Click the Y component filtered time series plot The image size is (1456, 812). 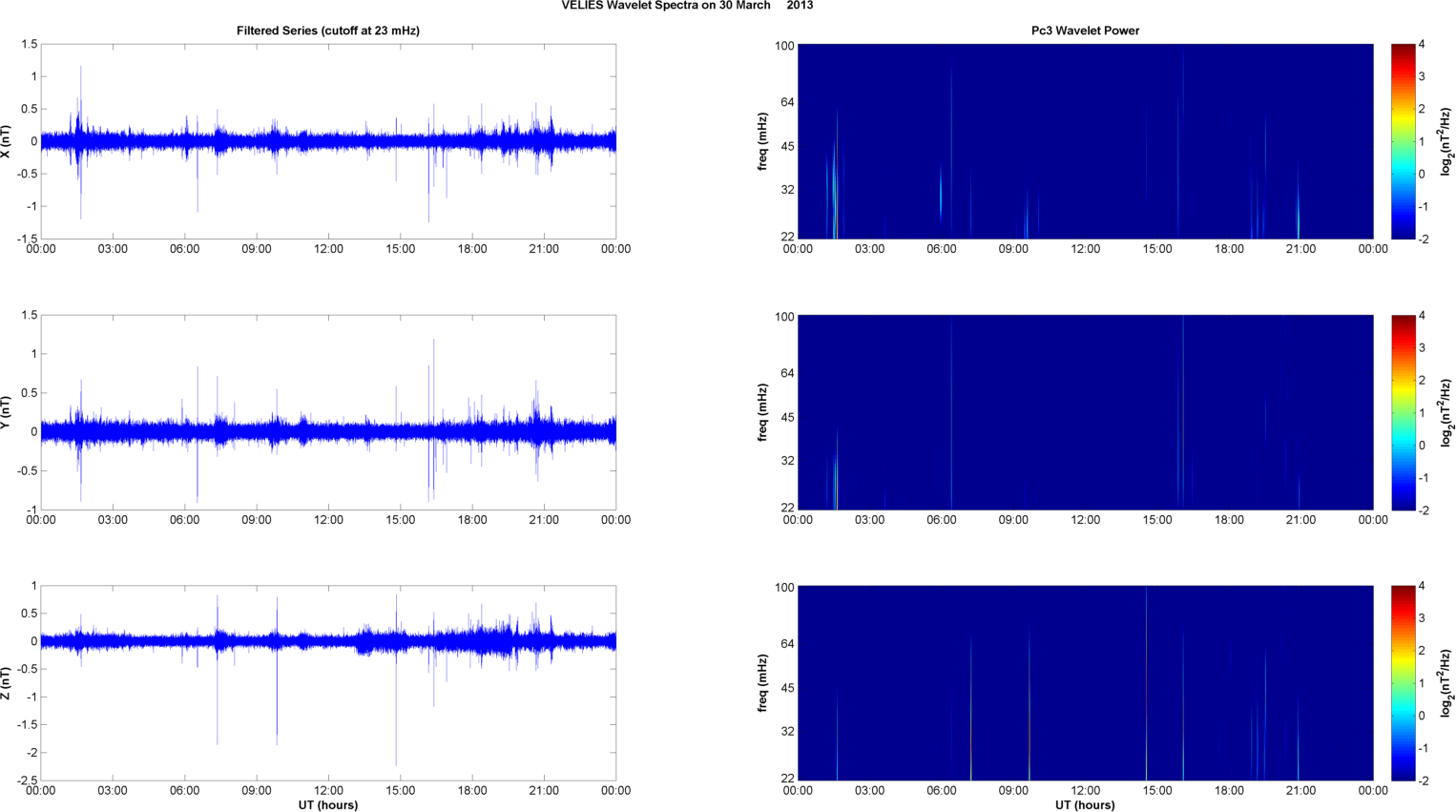point(328,412)
